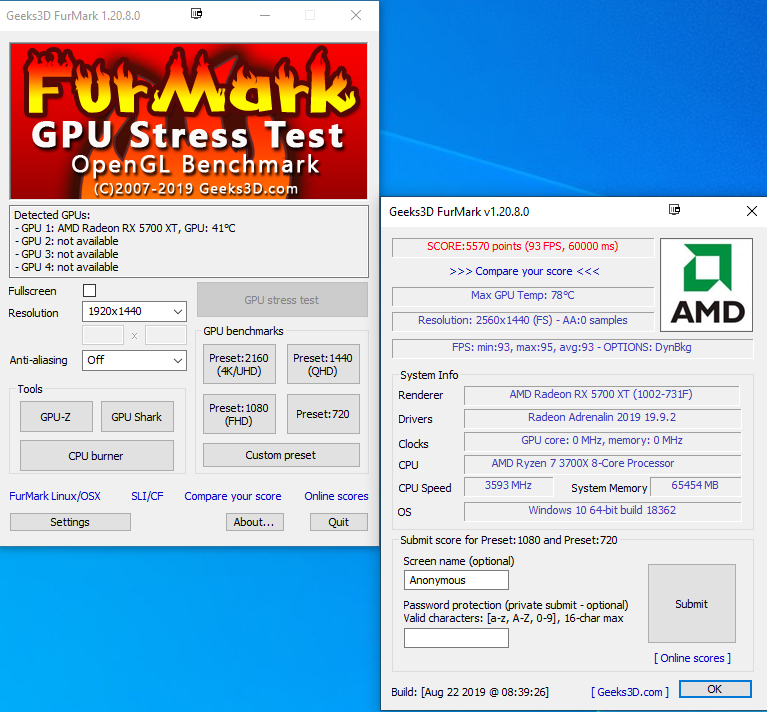Viewport: 767px width, 712px height.
Task: Click the GPU 3: not available line
Action: pyautogui.click(x=67, y=254)
